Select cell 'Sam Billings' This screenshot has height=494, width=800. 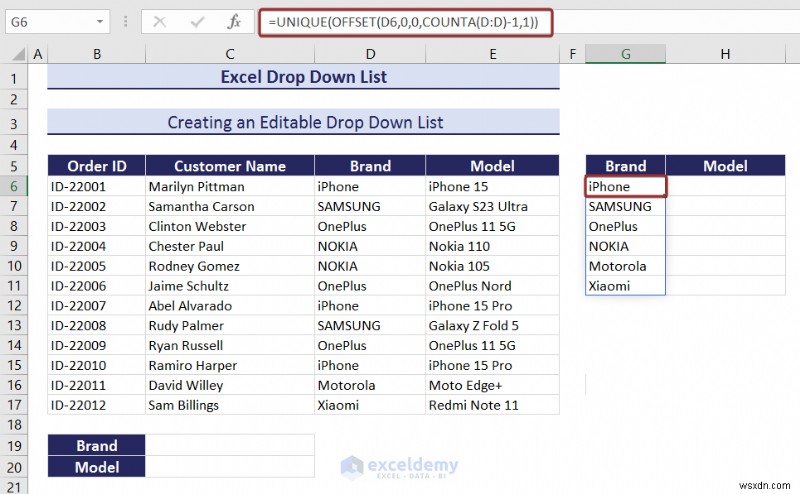pyautogui.click(x=230, y=405)
